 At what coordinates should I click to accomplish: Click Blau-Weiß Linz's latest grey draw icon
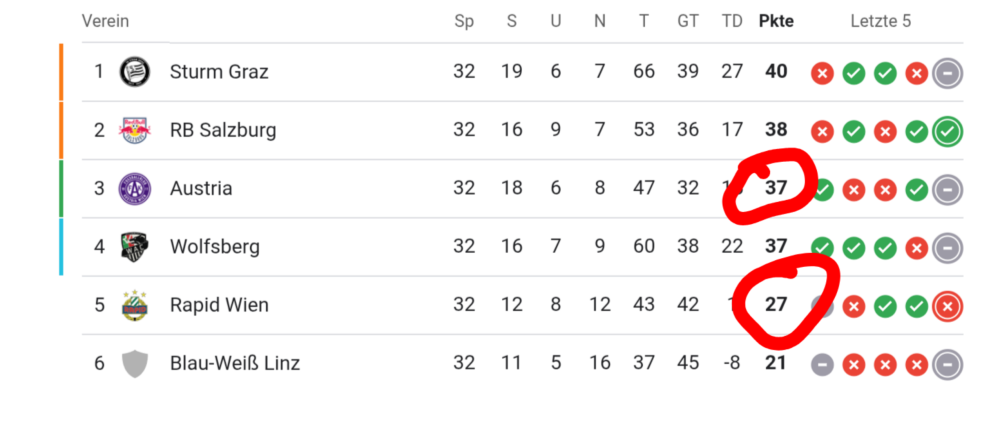948,364
